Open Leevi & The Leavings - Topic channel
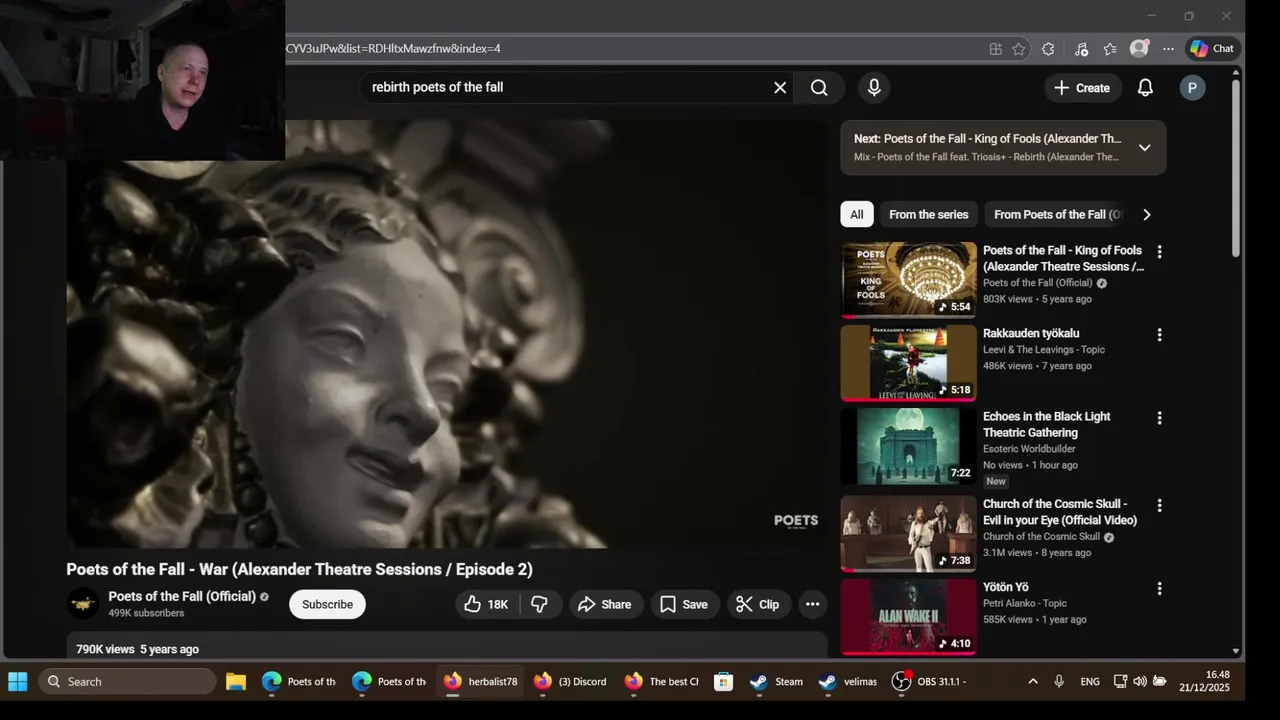This screenshot has width=1280, height=720. tap(1044, 350)
